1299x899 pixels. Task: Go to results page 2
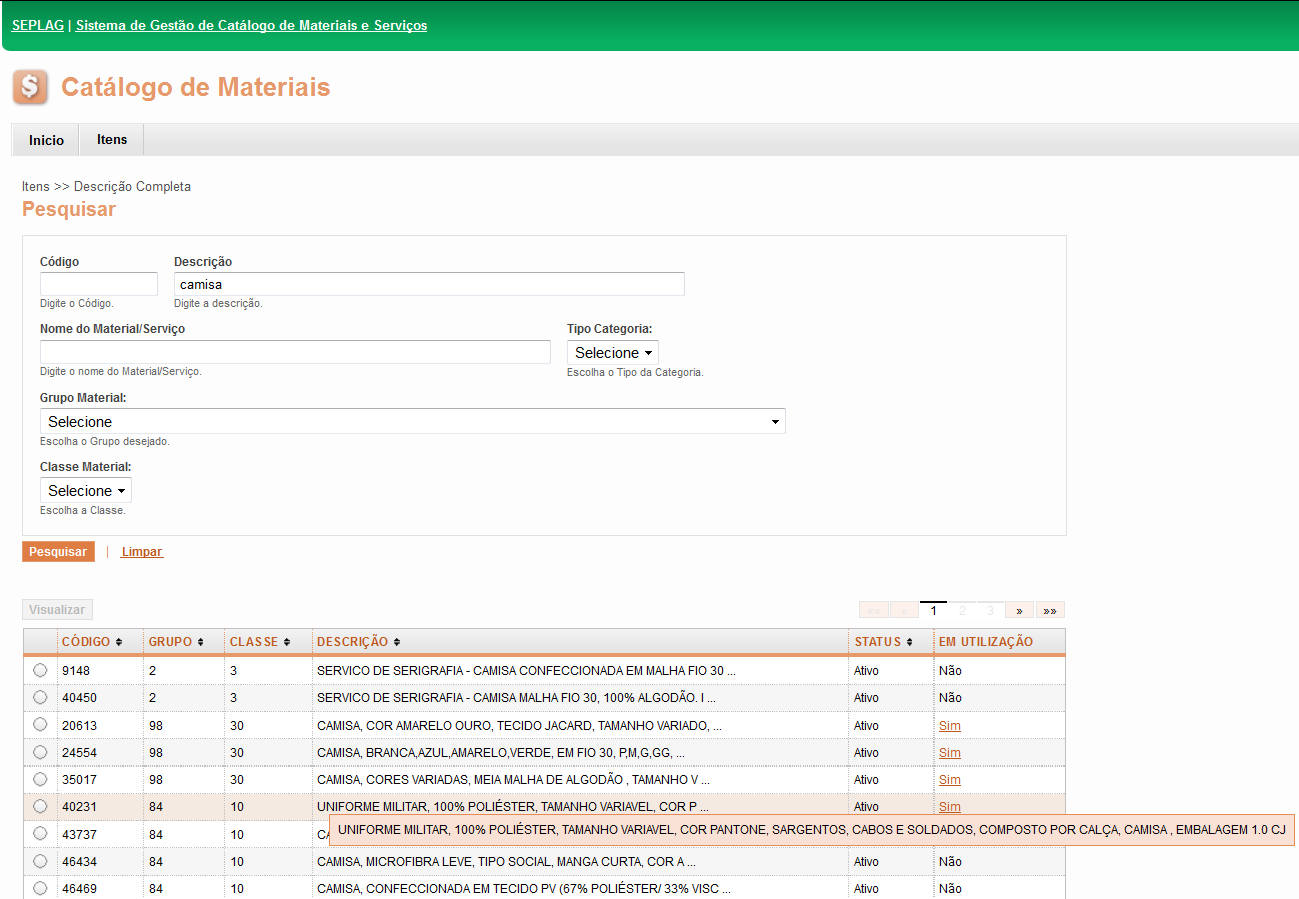962,610
